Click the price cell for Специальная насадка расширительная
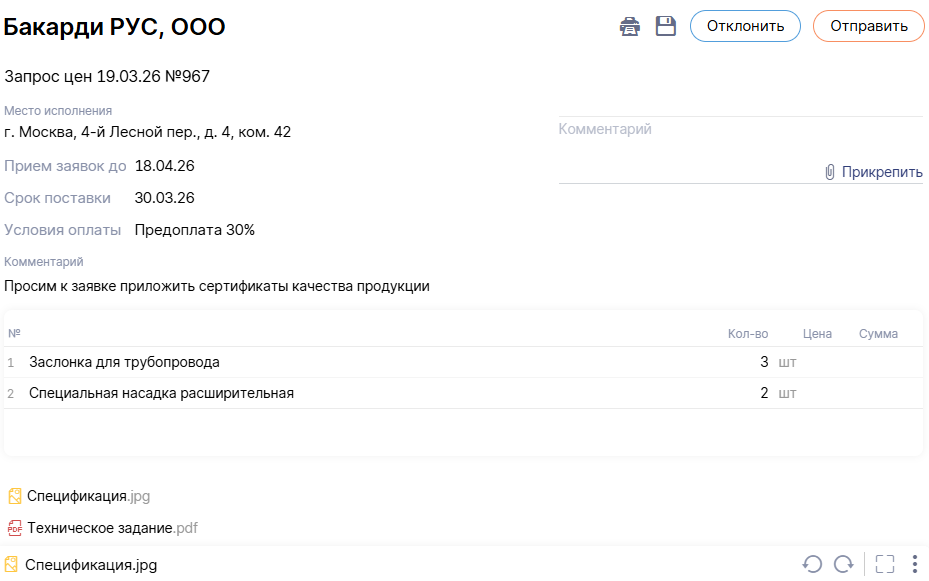929x581 pixels. point(817,393)
